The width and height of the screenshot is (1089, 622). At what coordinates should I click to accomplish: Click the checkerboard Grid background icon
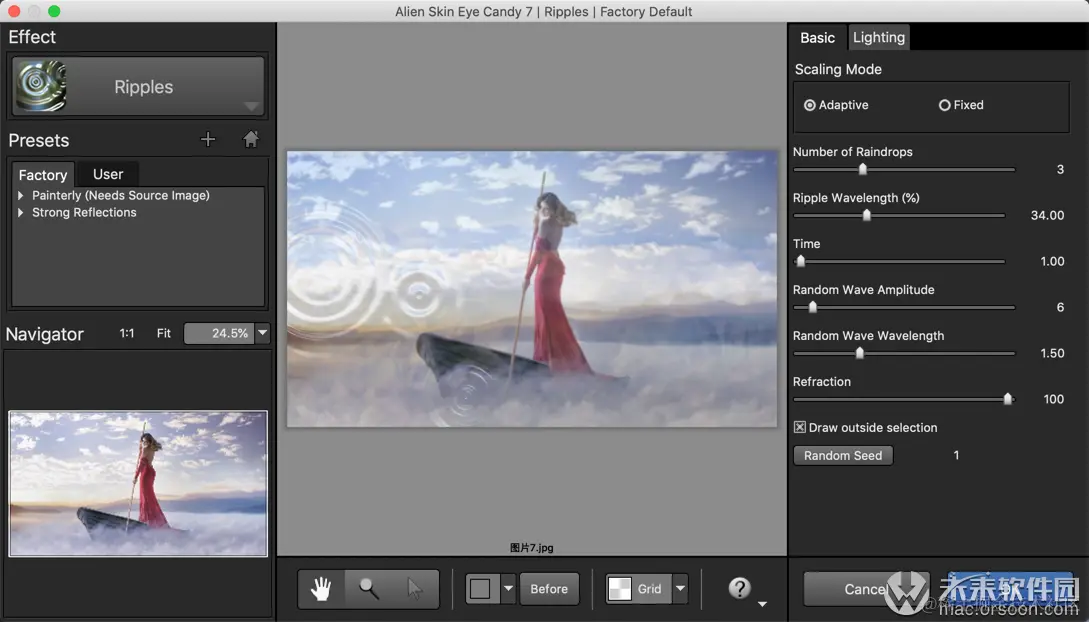[x=620, y=589]
